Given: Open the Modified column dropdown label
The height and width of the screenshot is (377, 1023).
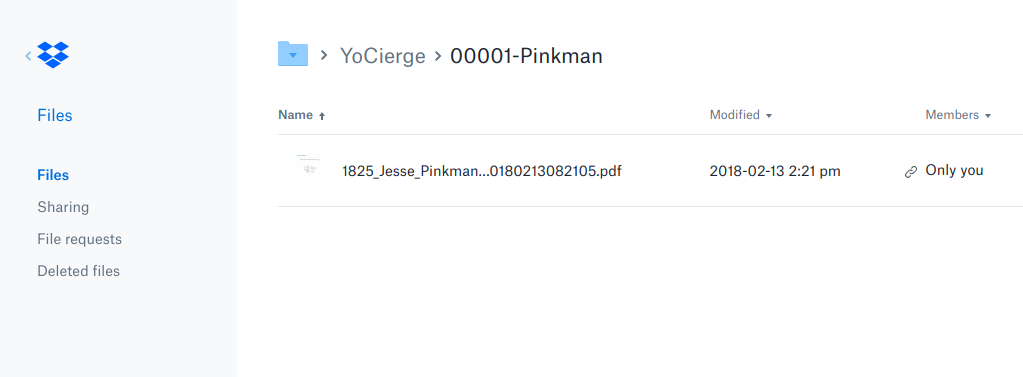Looking at the screenshot, I should click(x=735, y=115).
